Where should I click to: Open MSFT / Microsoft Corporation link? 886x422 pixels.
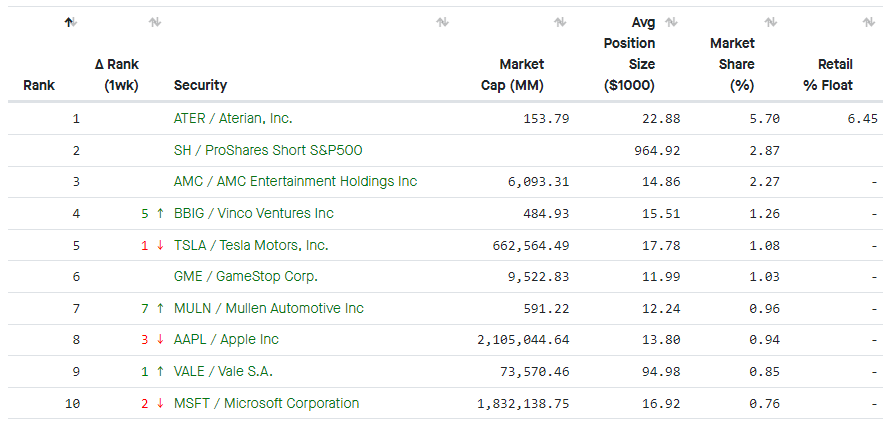(x=266, y=403)
